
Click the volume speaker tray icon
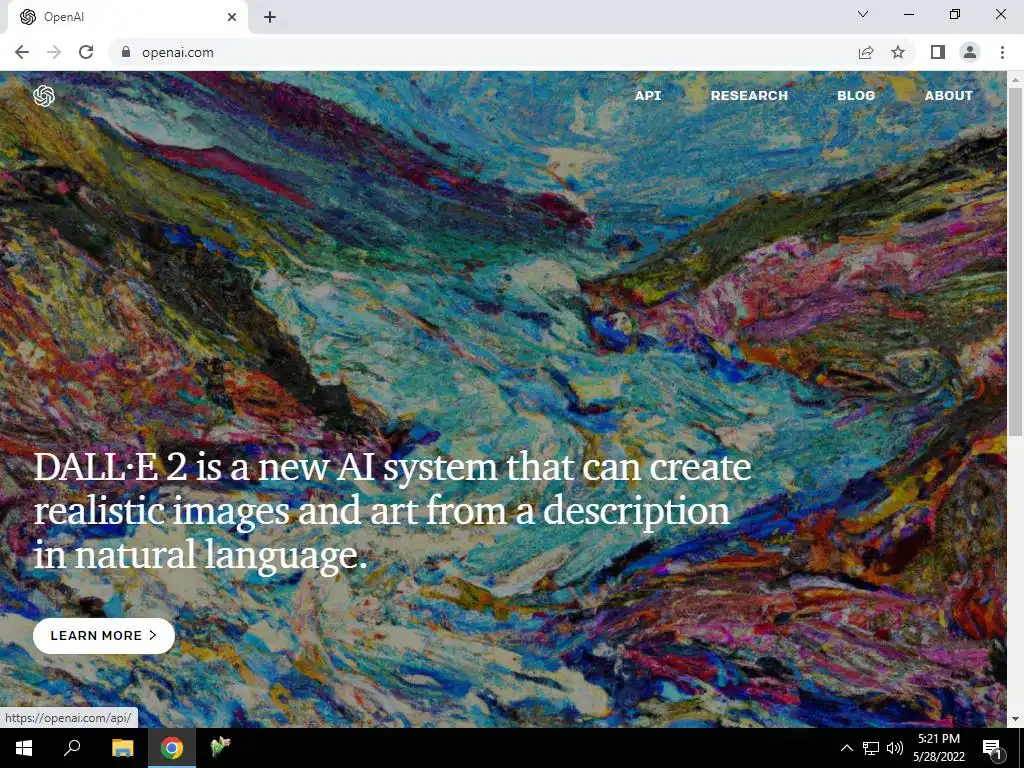tap(895, 748)
